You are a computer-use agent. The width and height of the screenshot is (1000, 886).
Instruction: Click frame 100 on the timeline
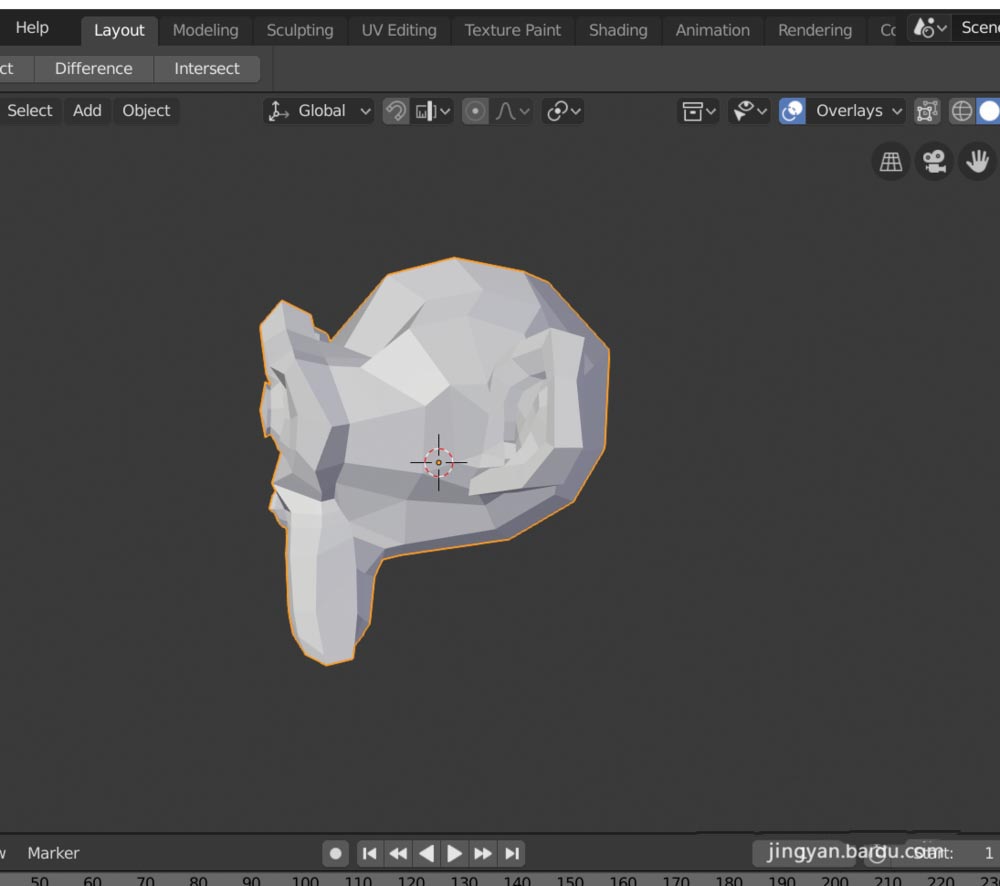tap(305, 879)
